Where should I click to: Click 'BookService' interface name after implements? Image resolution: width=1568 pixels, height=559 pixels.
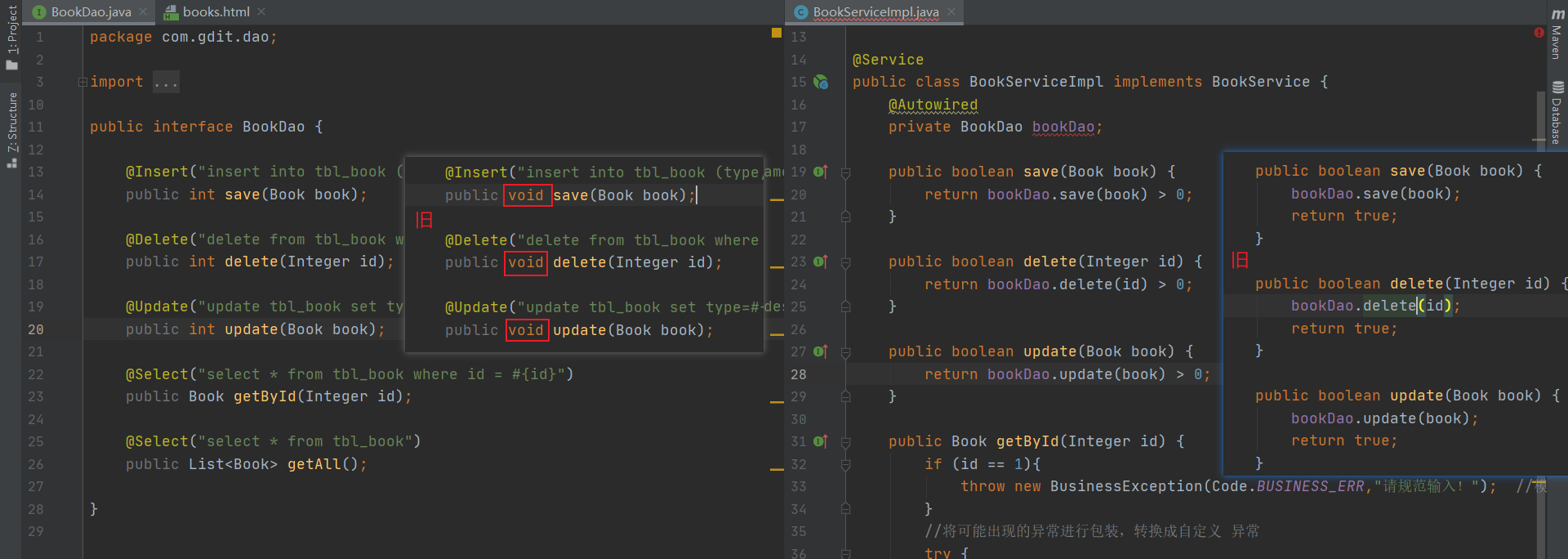click(x=1261, y=82)
